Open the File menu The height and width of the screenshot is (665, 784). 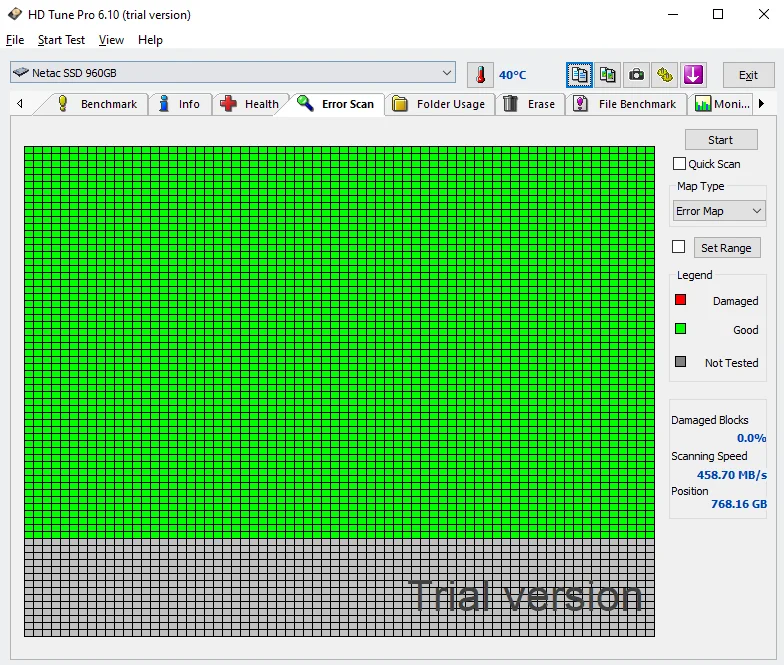[15, 40]
